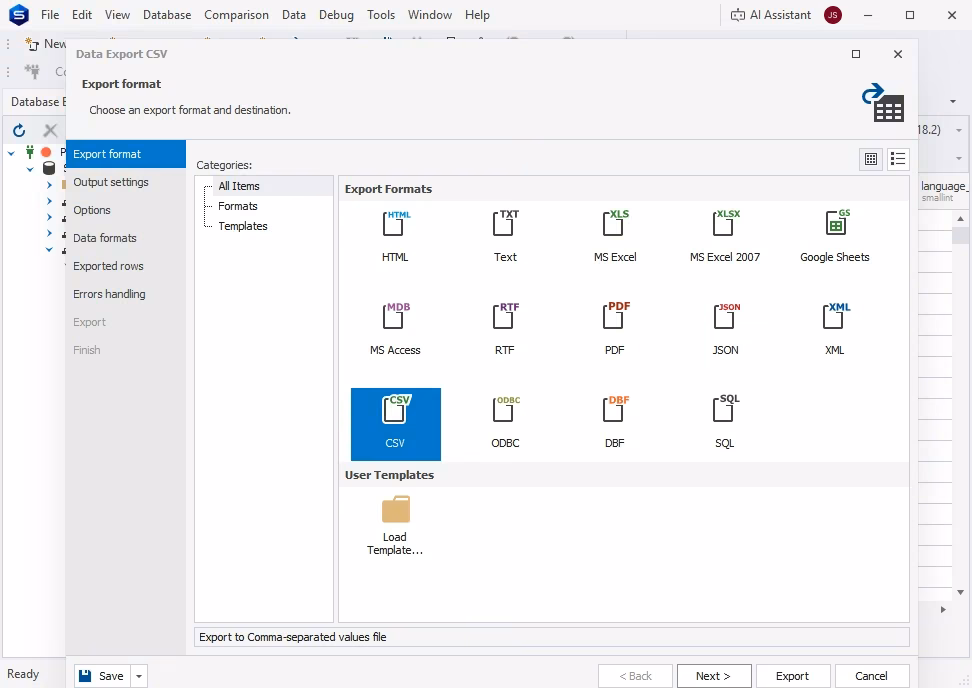Select the XML export format
972x688 pixels.
(x=834, y=330)
